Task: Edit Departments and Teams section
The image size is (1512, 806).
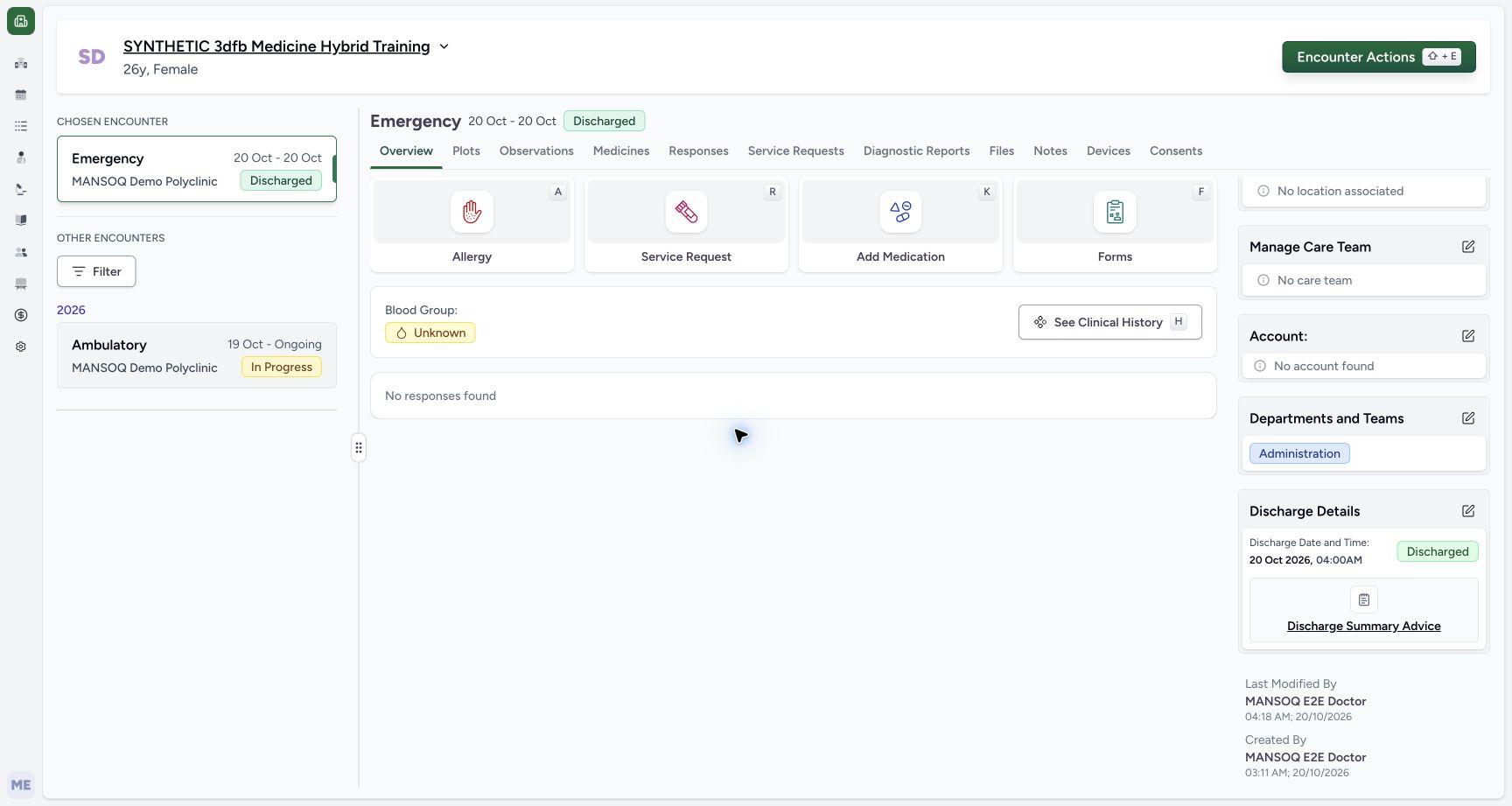Action: click(1468, 418)
